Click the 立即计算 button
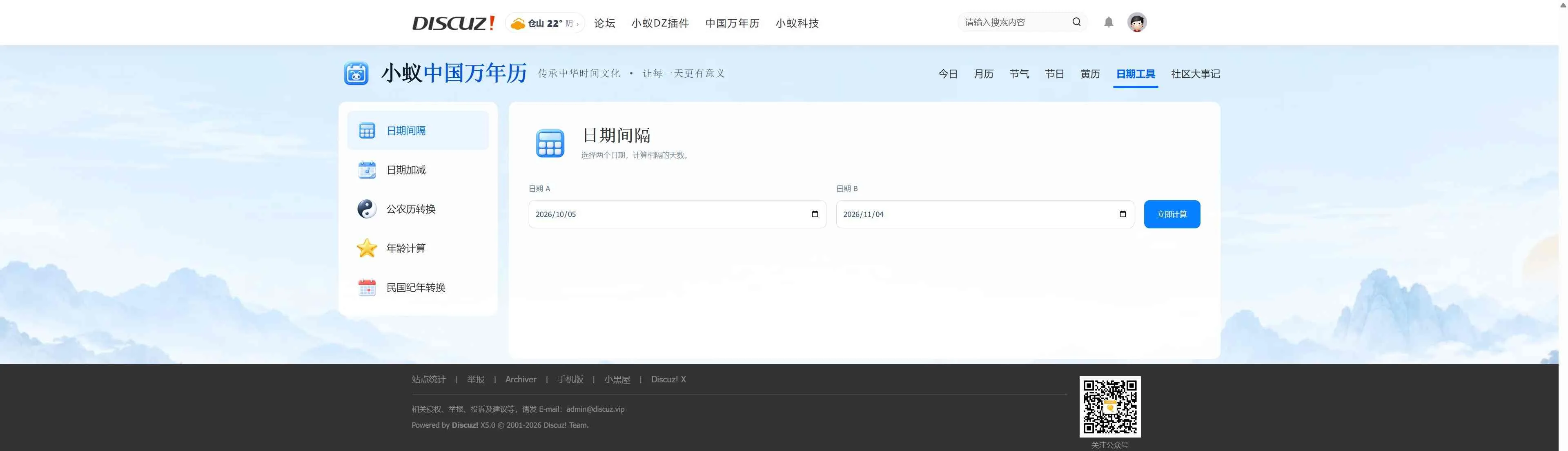 click(x=1172, y=214)
